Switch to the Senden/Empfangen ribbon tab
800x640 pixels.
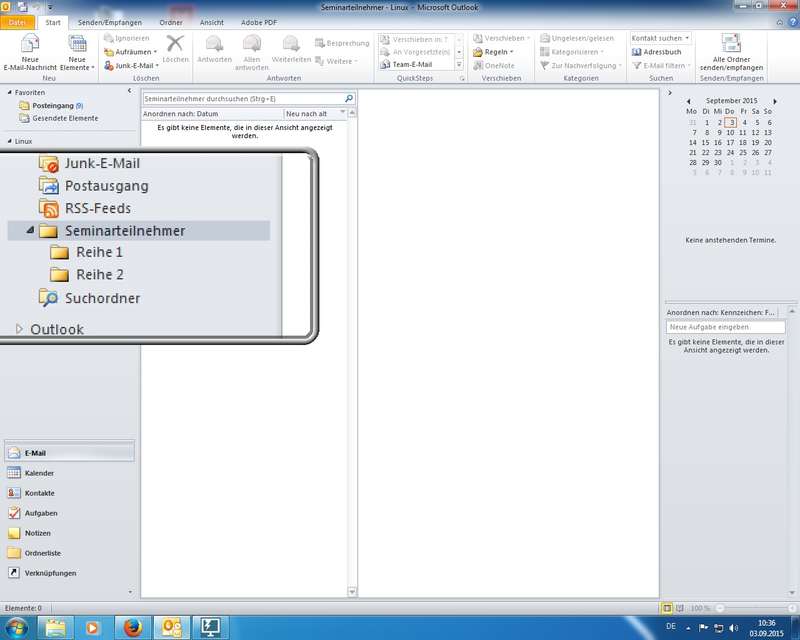109,22
